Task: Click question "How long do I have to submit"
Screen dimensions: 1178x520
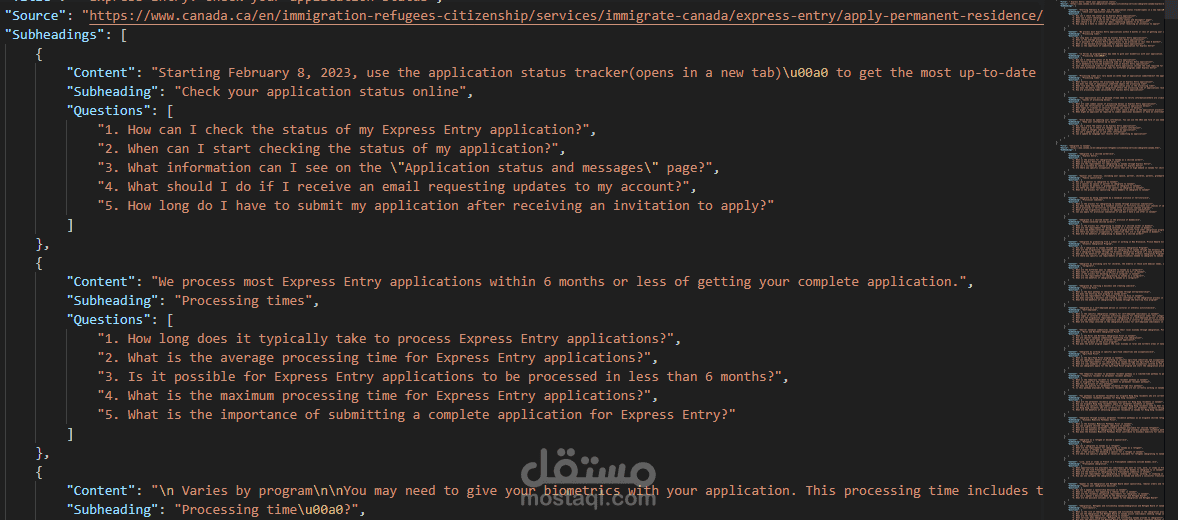Action: (x=436, y=205)
